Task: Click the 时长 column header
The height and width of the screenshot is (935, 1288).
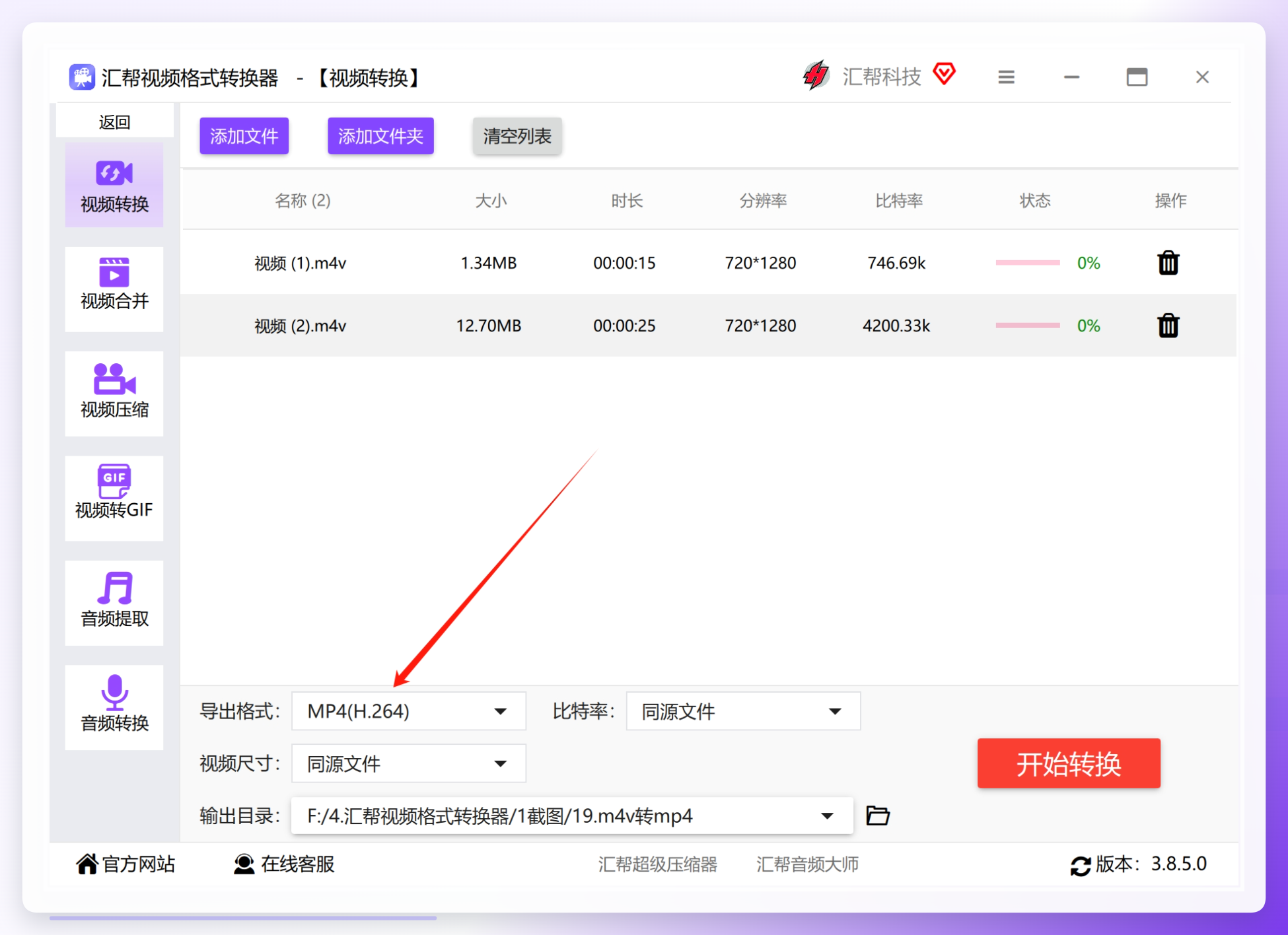Action: [x=627, y=201]
